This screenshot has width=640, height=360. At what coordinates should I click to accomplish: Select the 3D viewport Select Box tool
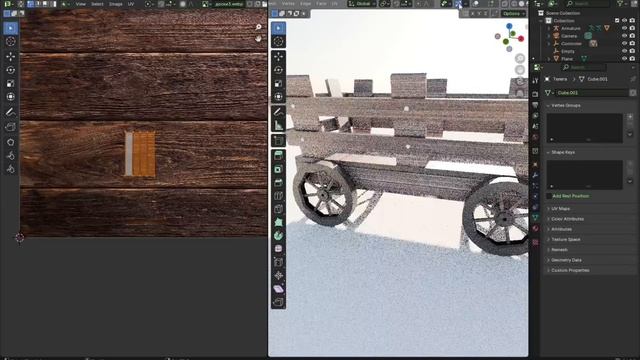coord(278,28)
